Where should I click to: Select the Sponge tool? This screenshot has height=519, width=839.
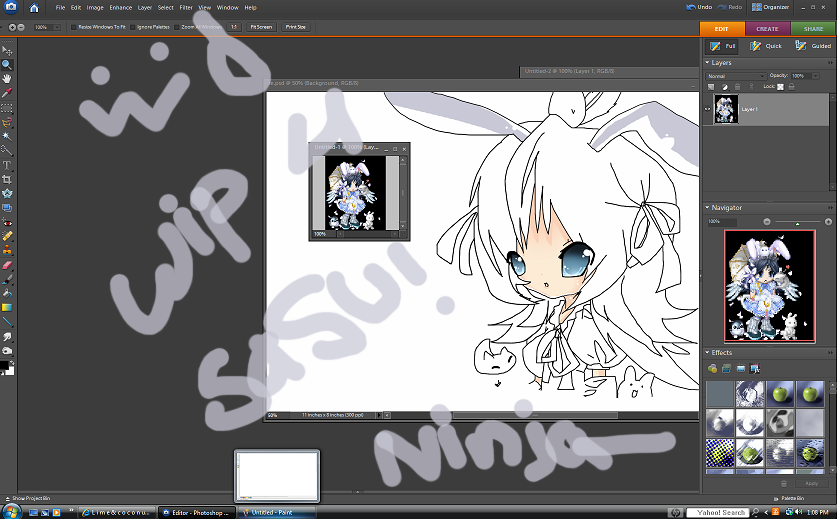7,351
